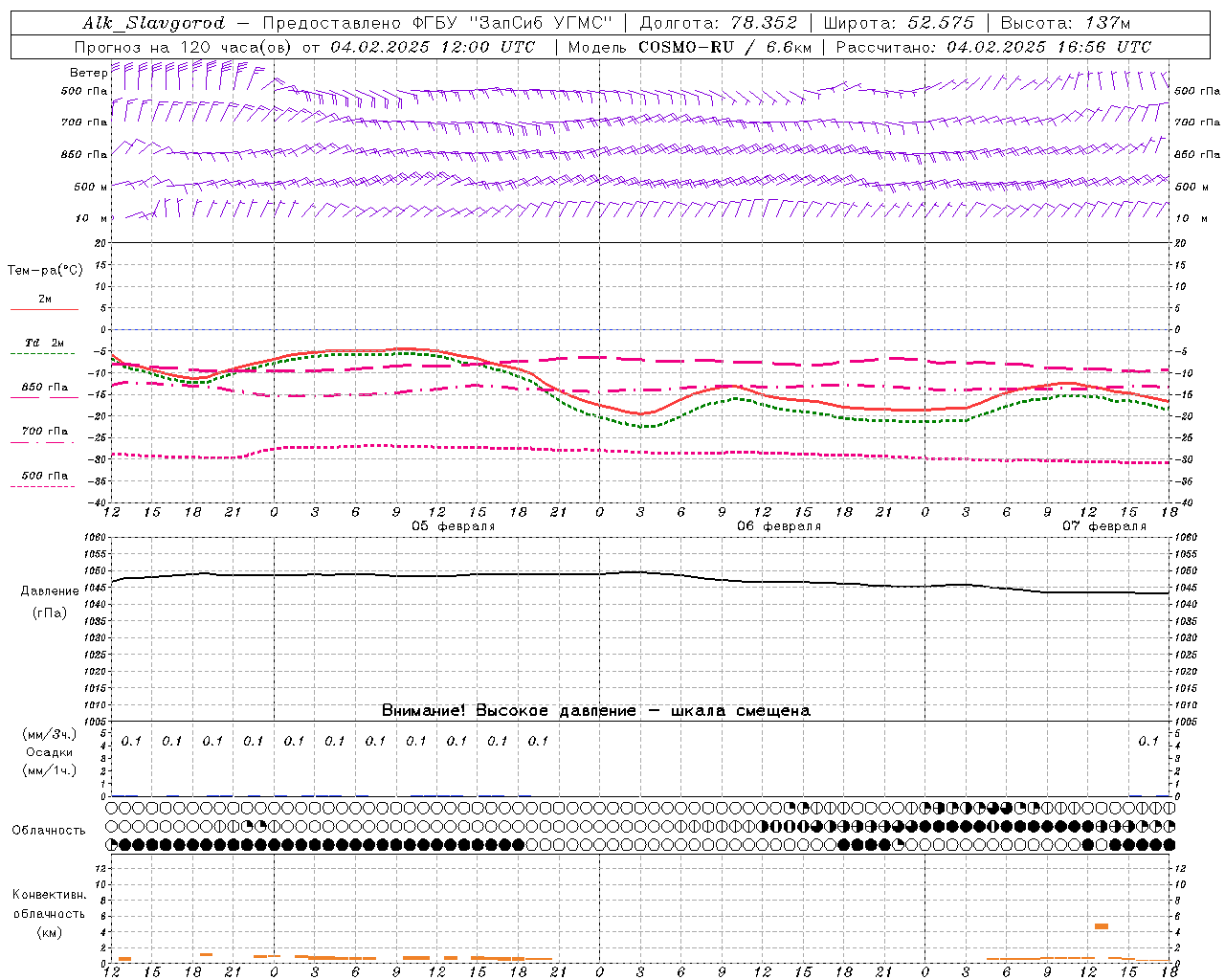1225x980 pixels.
Task: Click the tallest orange convective cloud bar
Action: click(x=1102, y=926)
